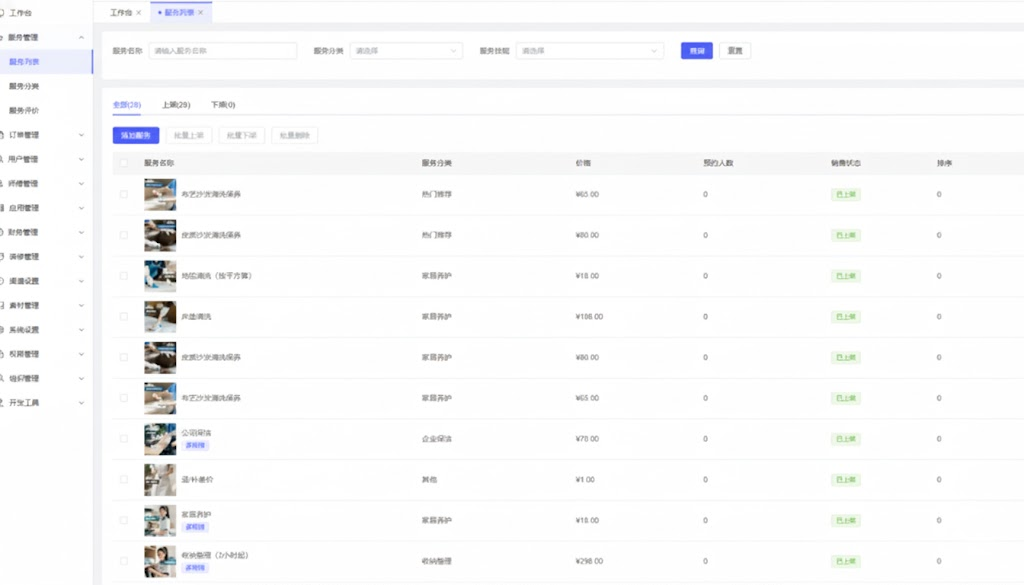Open the 服务技能 filter dropdown
The image size is (1024, 585).
(589, 51)
